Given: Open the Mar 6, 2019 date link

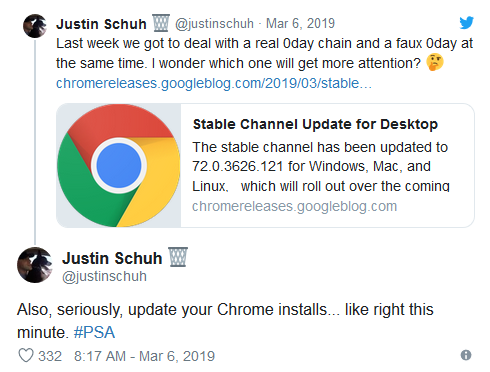Looking at the screenshot, I should [x=300, y=23].
